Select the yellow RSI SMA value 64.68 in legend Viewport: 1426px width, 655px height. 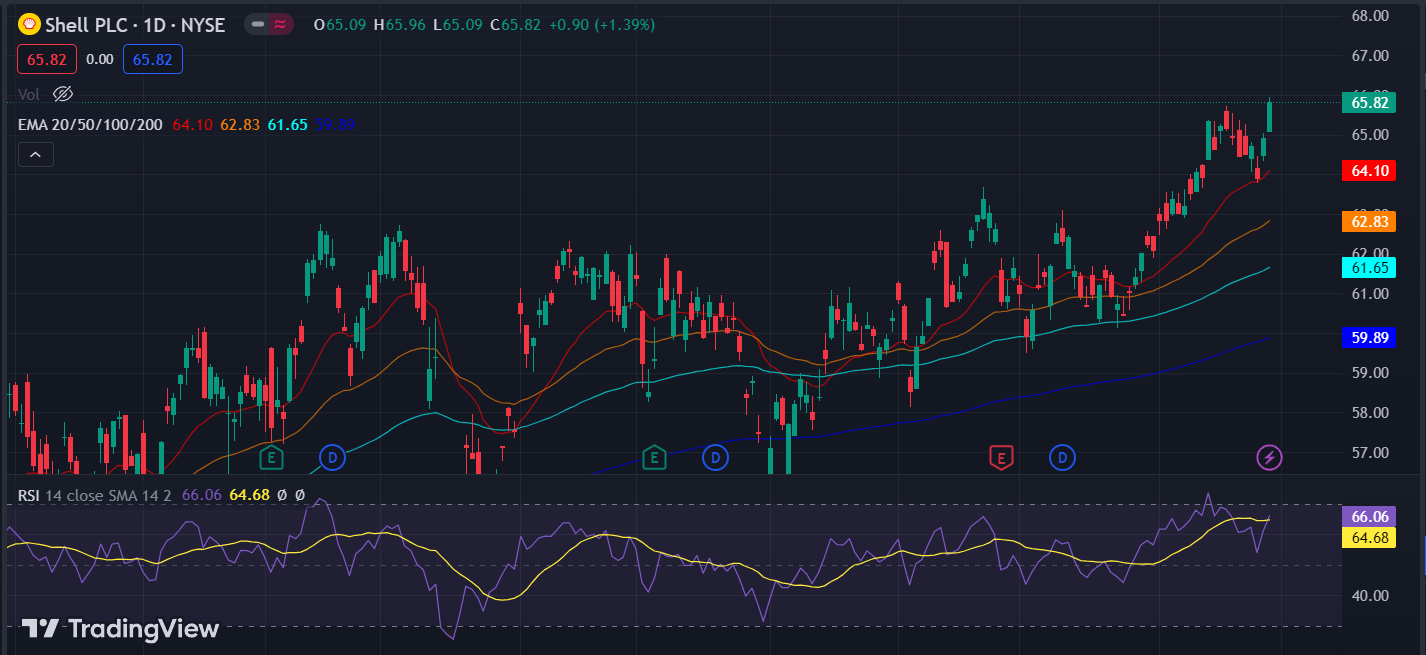[x=250, y=494]
